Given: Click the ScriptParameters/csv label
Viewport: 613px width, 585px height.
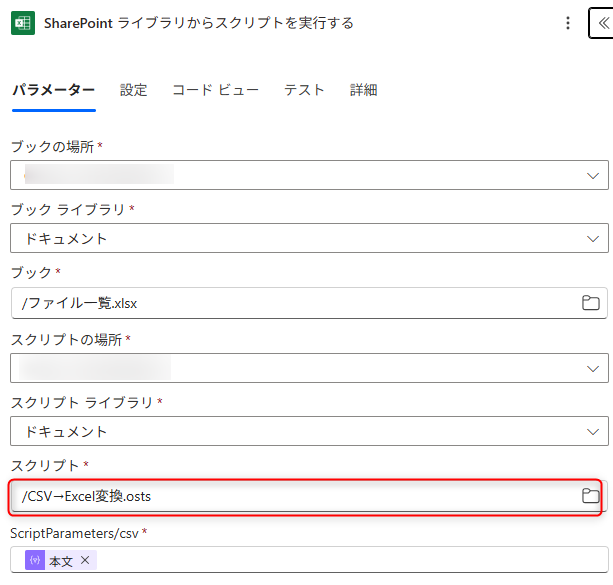Looking at the screenshot, I should tap(75, 533).
